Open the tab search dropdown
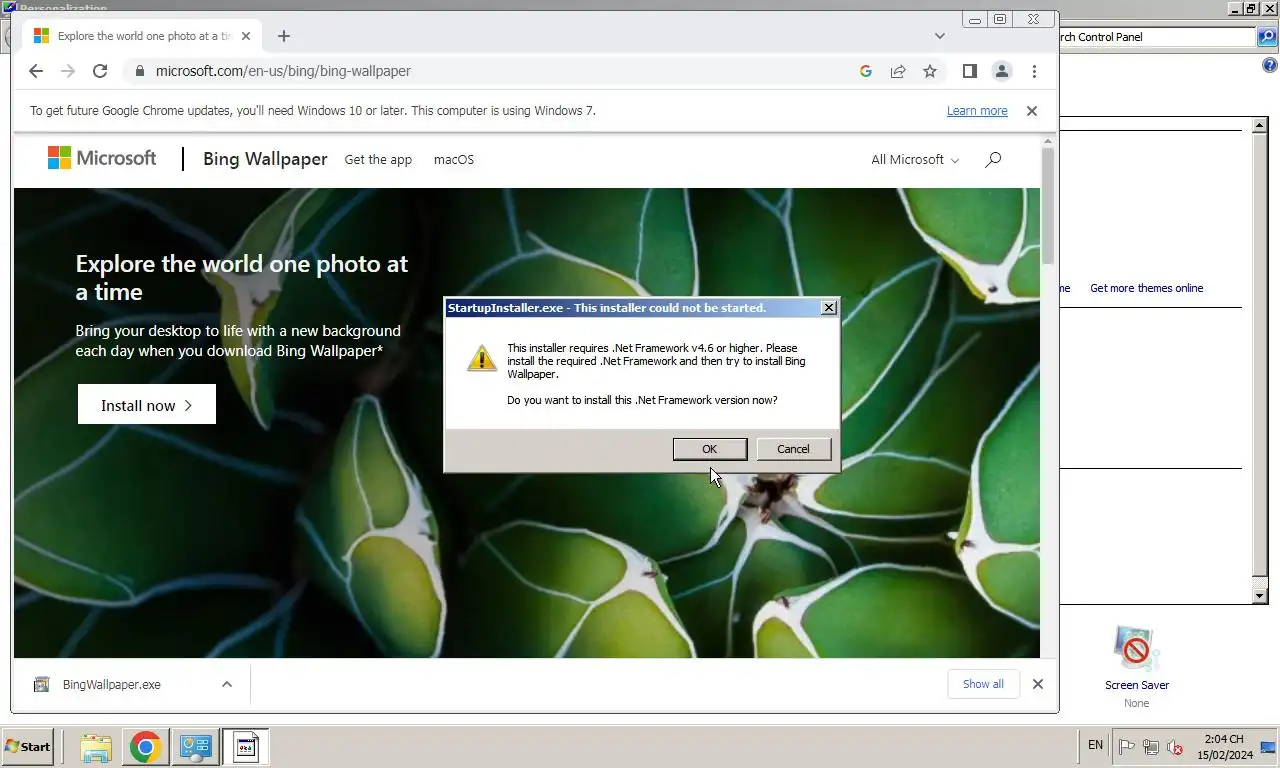Screen dimensions: 1280x768 pyautogui.click(x=940, y=36)
